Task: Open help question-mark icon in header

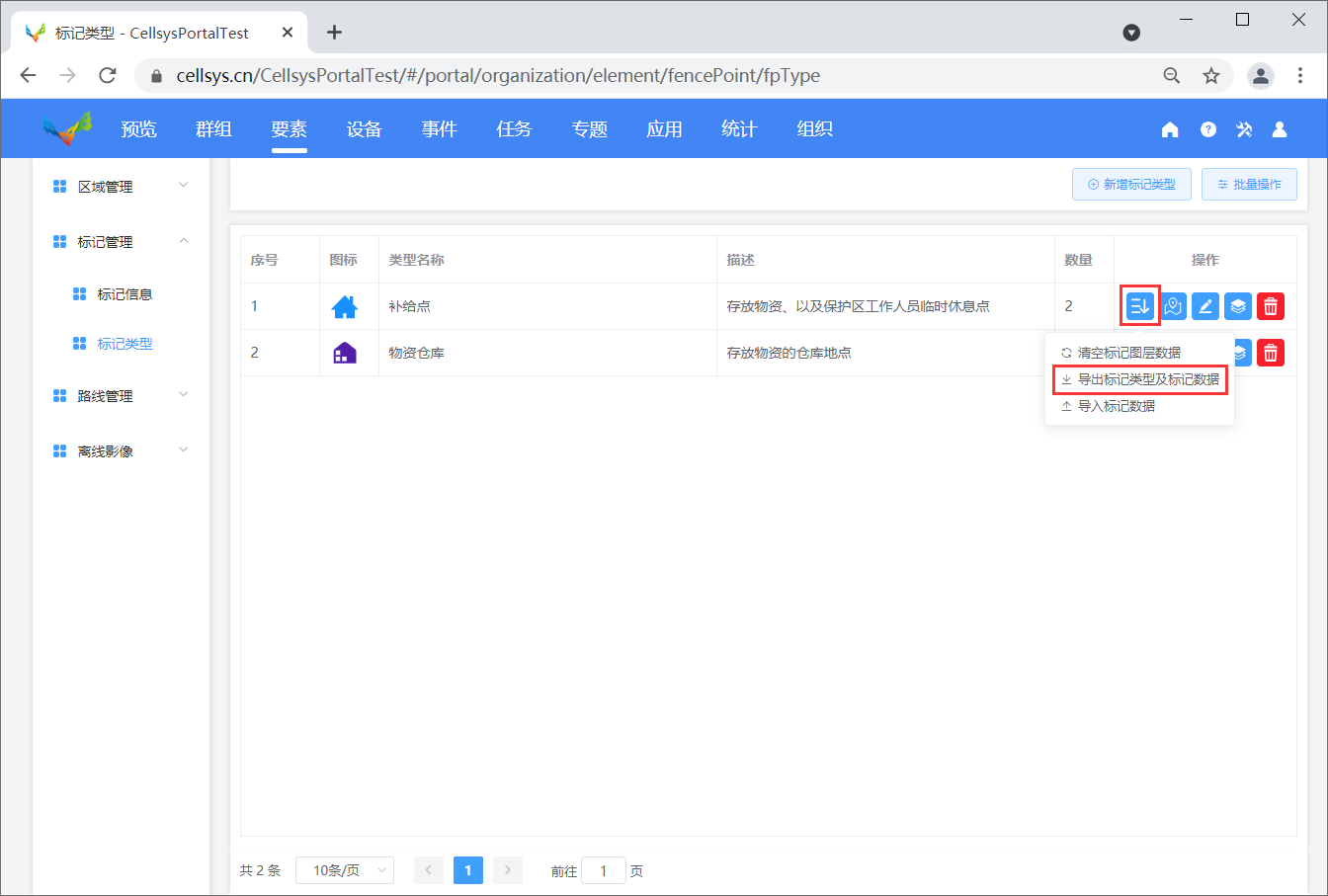Action: coord(1207,129)
